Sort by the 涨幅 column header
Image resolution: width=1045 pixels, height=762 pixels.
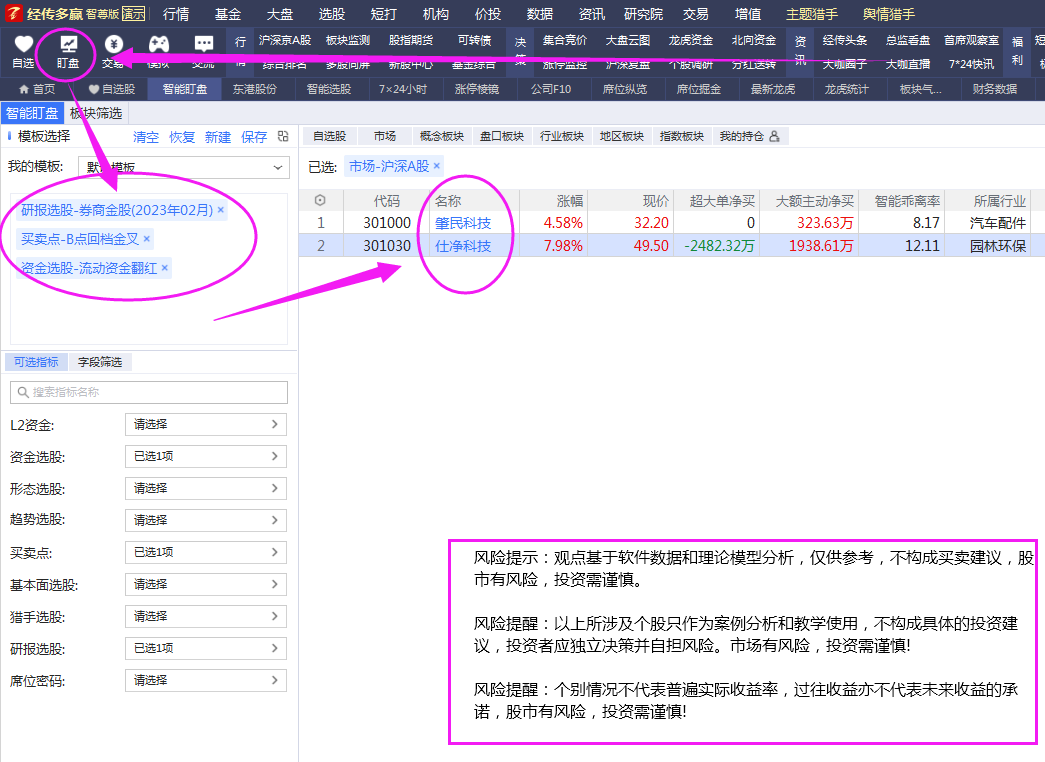point(570,201)
